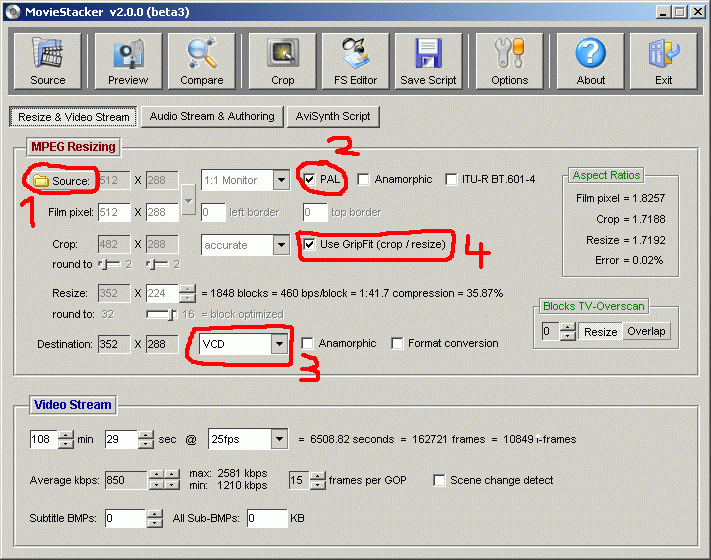Viewport: 711px width, 560px height.
Task: Open the 25fps frame rate dropdown
Action: point(279,439)
